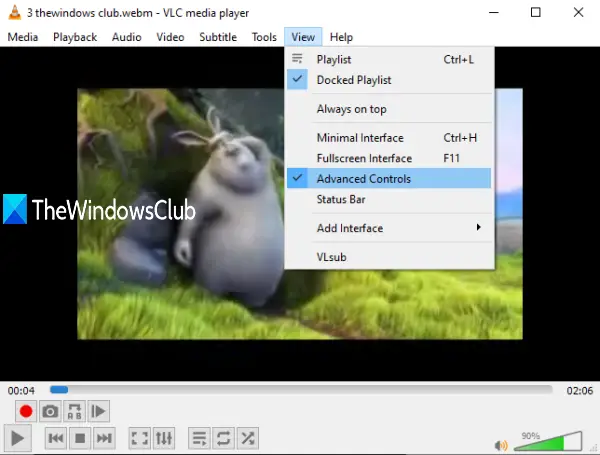This screenshot has height=455, width=600.
Task: Take a snapshot with the camera icon
Action: [x=50, y=411]
